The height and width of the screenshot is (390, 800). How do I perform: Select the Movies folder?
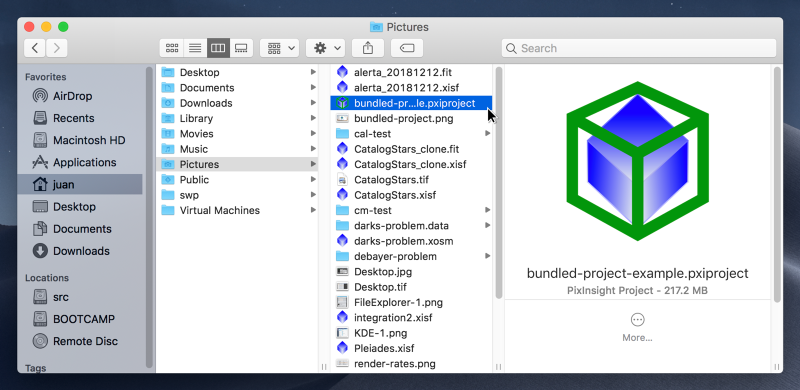237,134
